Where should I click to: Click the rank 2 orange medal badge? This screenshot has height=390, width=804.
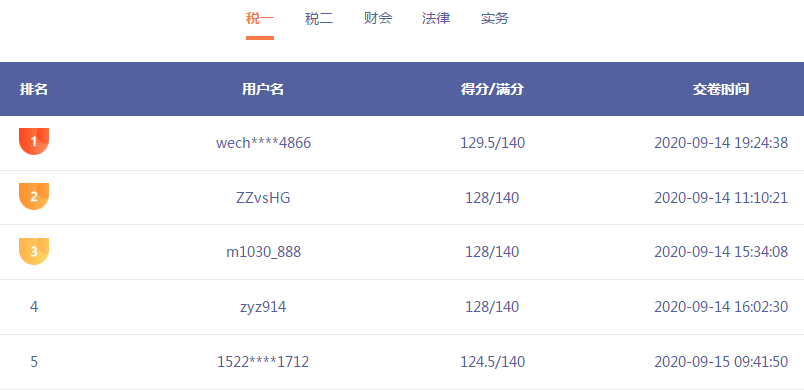click(x=34, y=196)
